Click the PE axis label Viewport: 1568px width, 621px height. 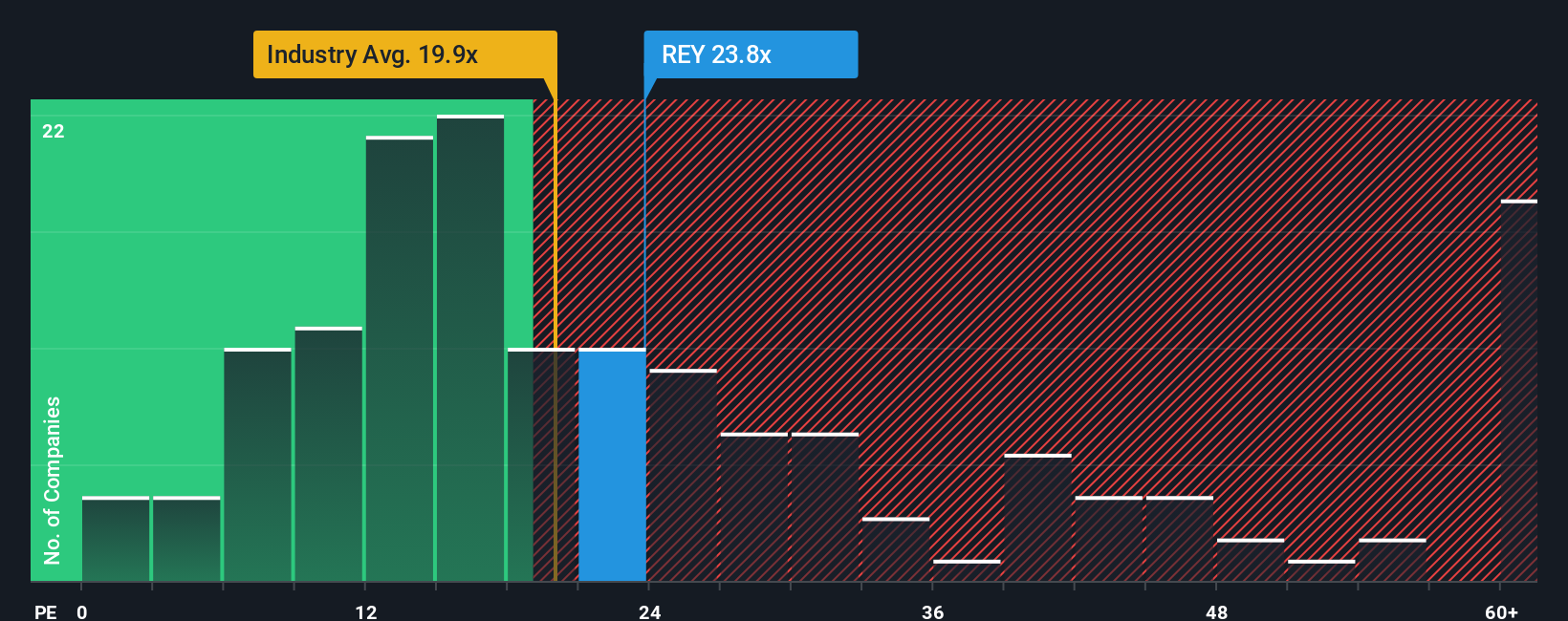(x=46, y=611)
